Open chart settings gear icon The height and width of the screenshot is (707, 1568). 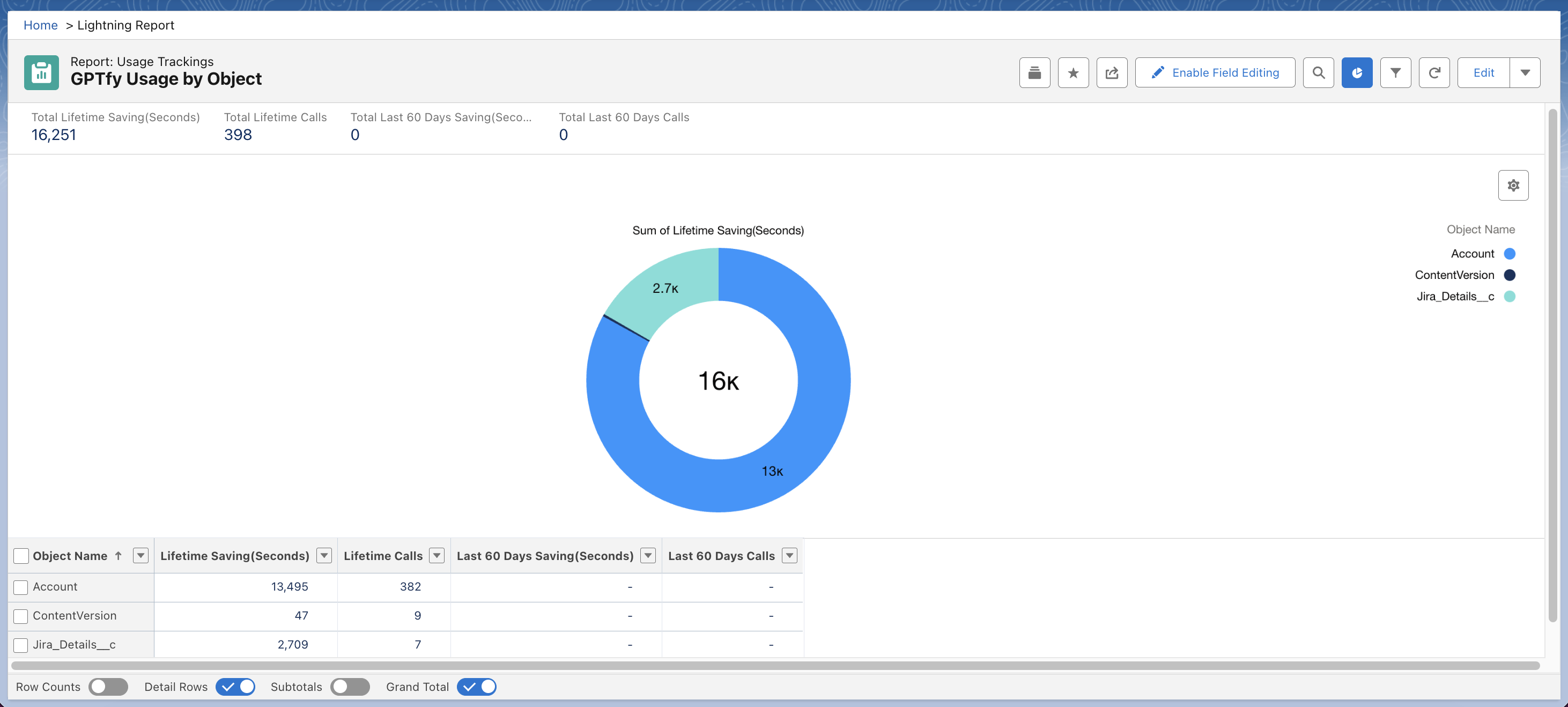tap(1513, 185)
